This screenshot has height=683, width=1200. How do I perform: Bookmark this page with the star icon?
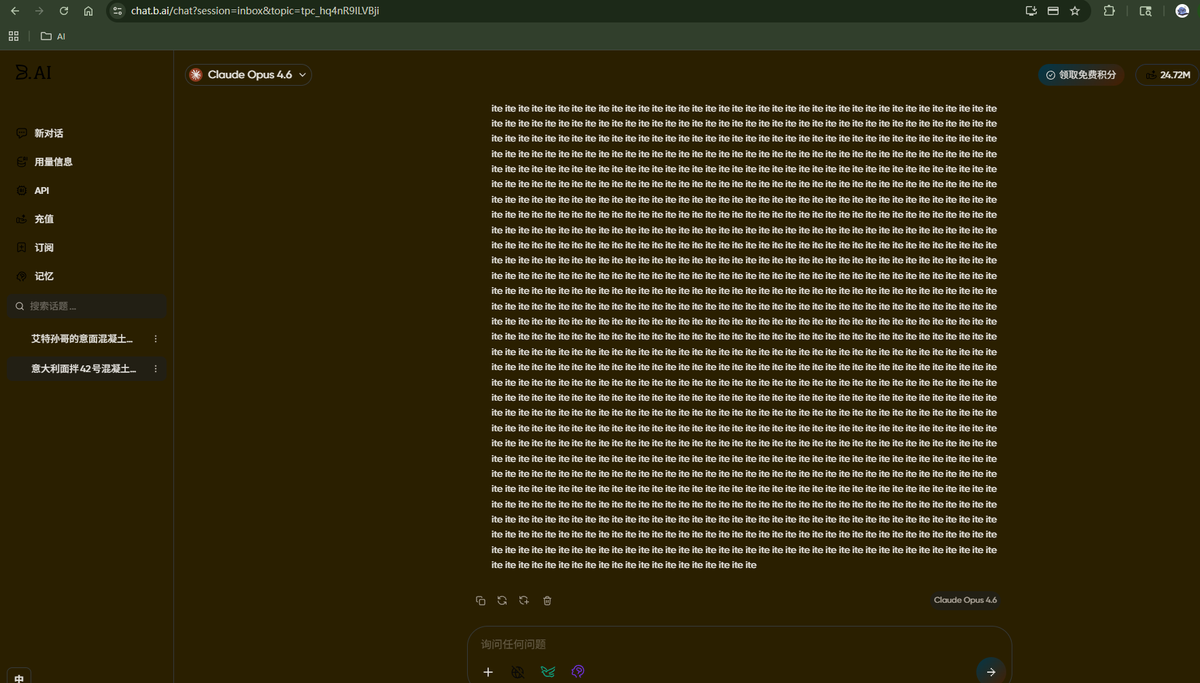[1075, 11]
